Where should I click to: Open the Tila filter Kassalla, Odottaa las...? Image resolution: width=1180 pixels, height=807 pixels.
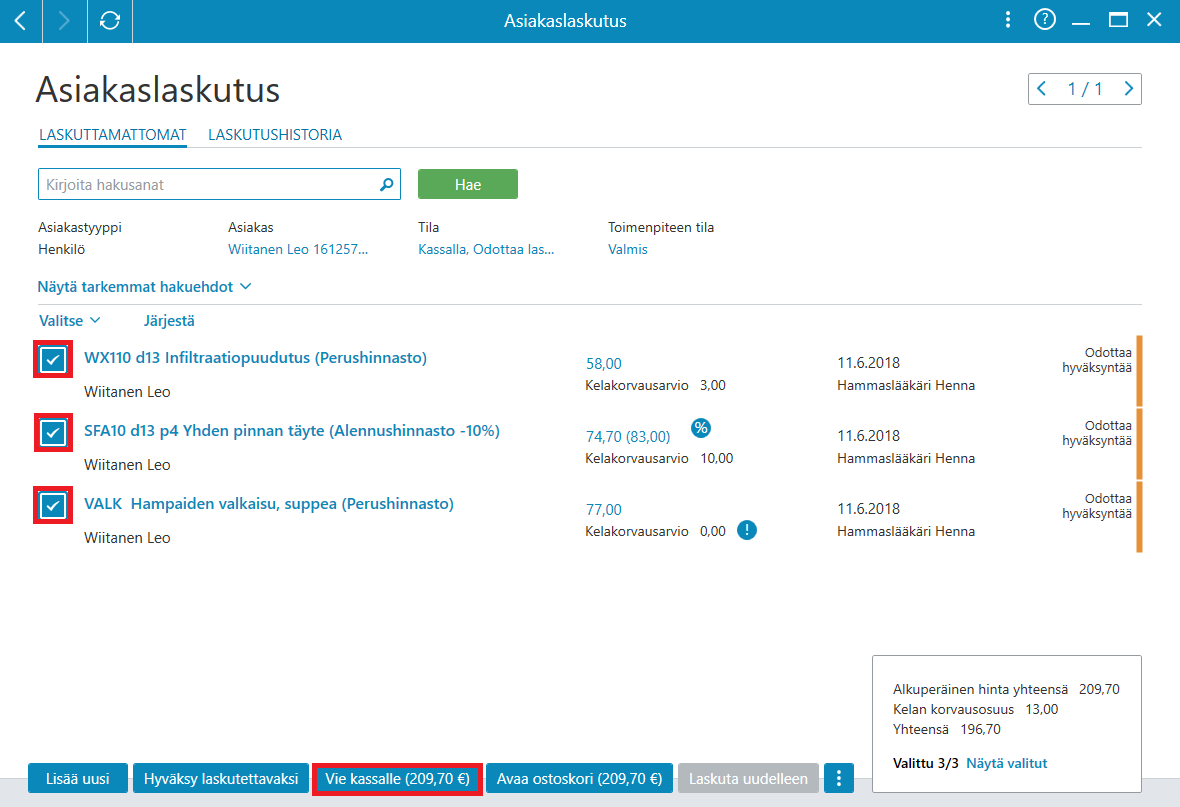(x=486, y=249)
